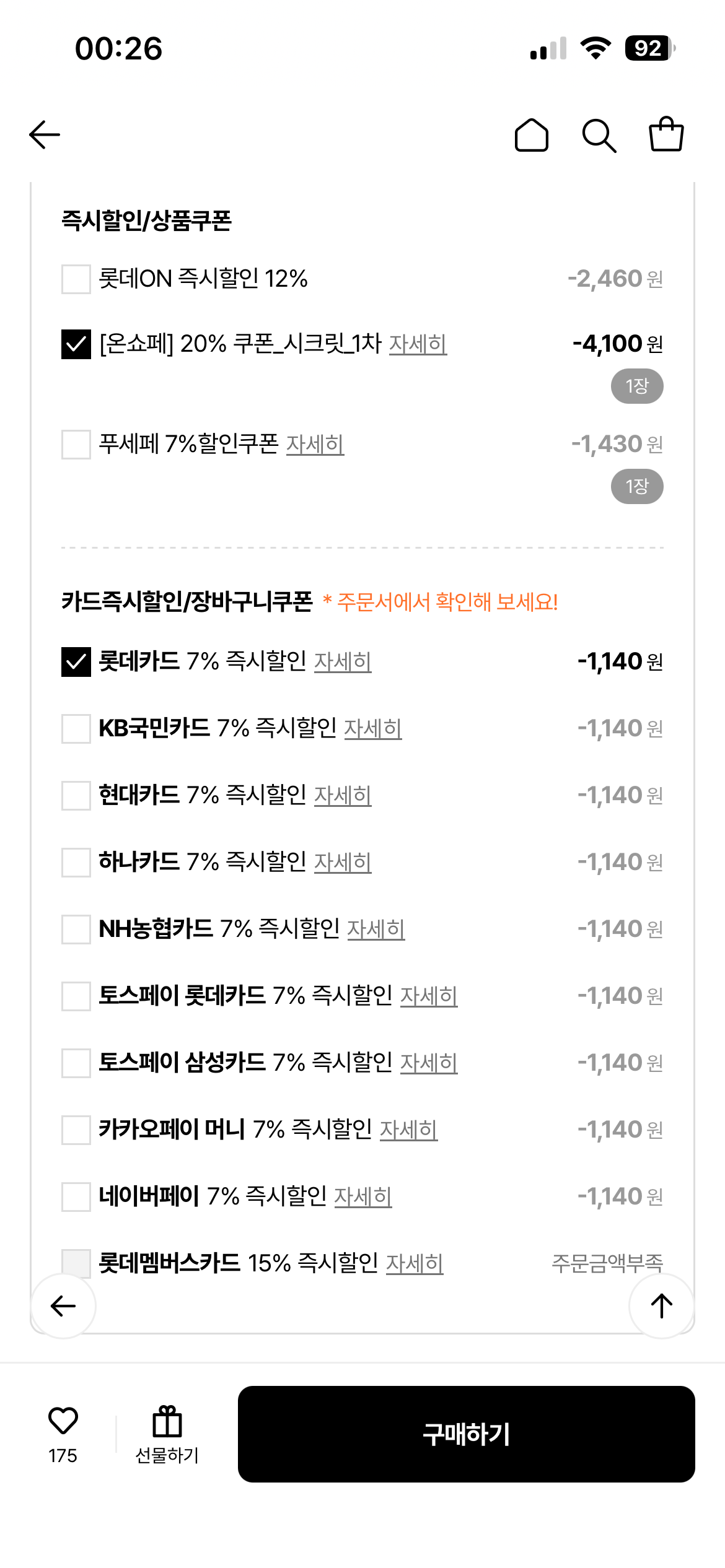Tap the back arrow in the header
The image size is (725, 1568).
45,135
